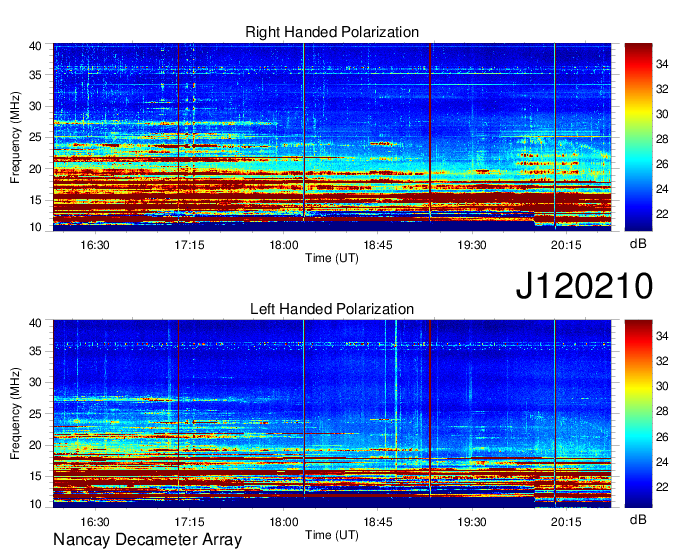
Task: Click the 40 MHz tick on Right Handed plot
Action: coord(35,46)
